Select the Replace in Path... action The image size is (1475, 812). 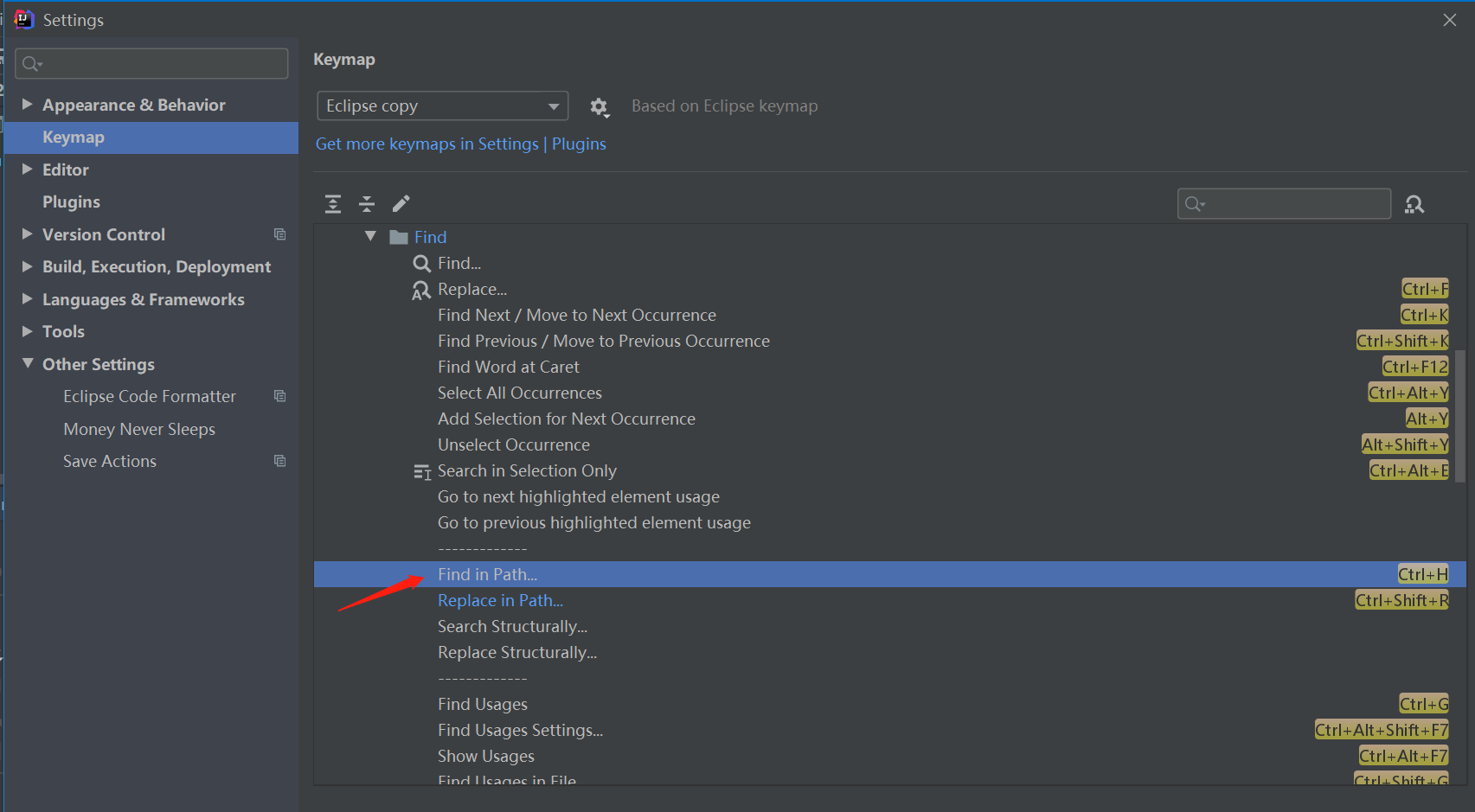500,600
